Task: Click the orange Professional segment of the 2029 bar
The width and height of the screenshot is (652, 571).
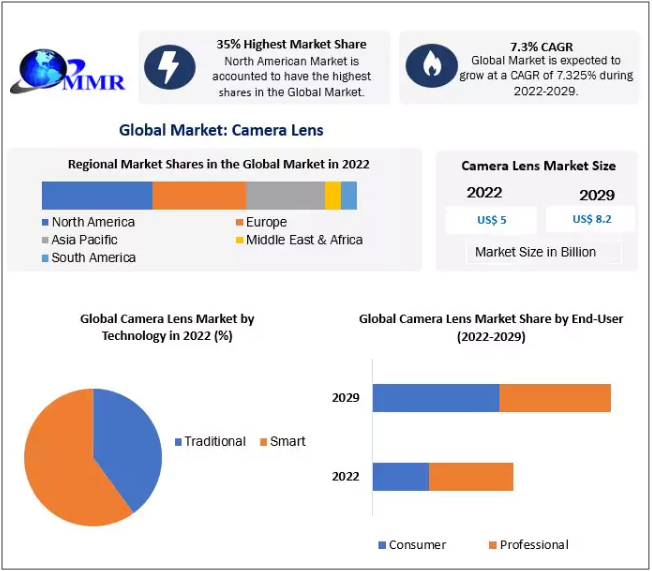Action: (555, 398)
